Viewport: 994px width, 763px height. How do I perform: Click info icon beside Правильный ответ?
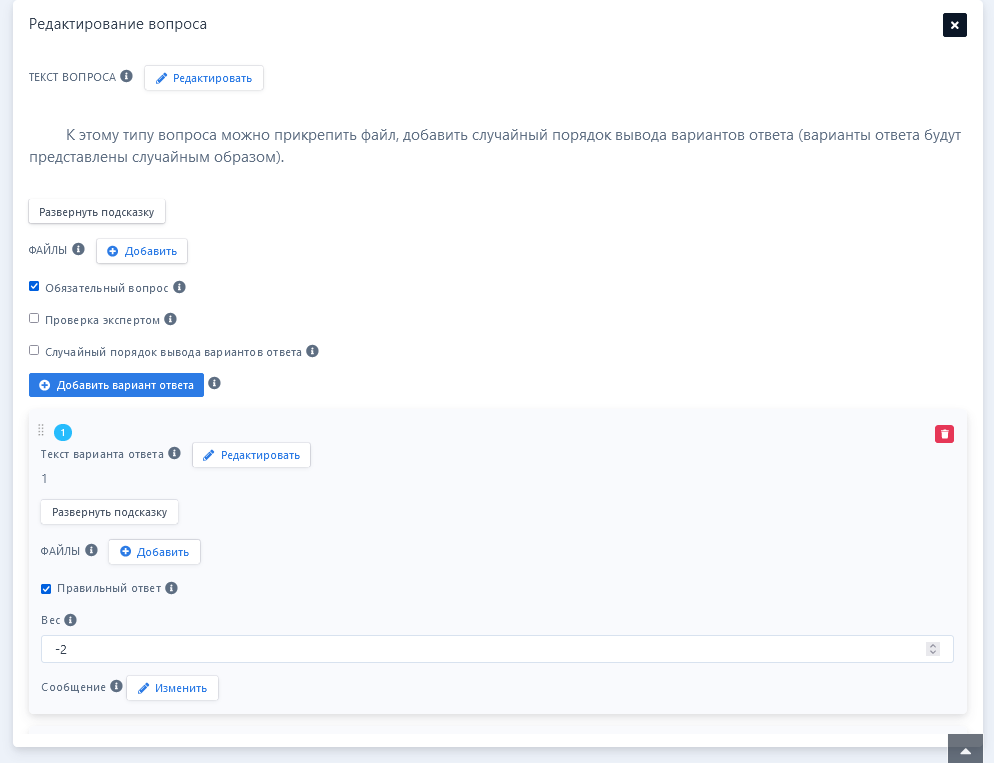[x=171, y=588]
